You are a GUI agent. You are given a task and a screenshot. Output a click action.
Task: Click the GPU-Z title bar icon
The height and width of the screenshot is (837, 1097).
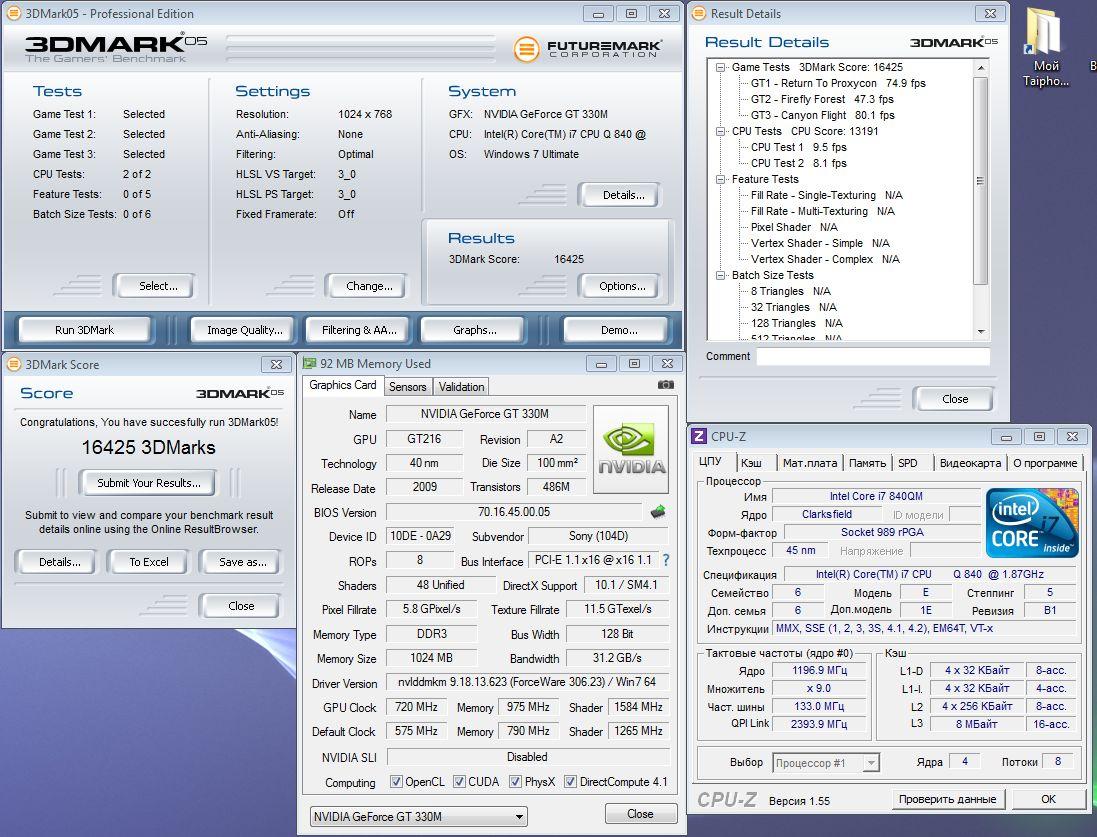tap(309, 363)
